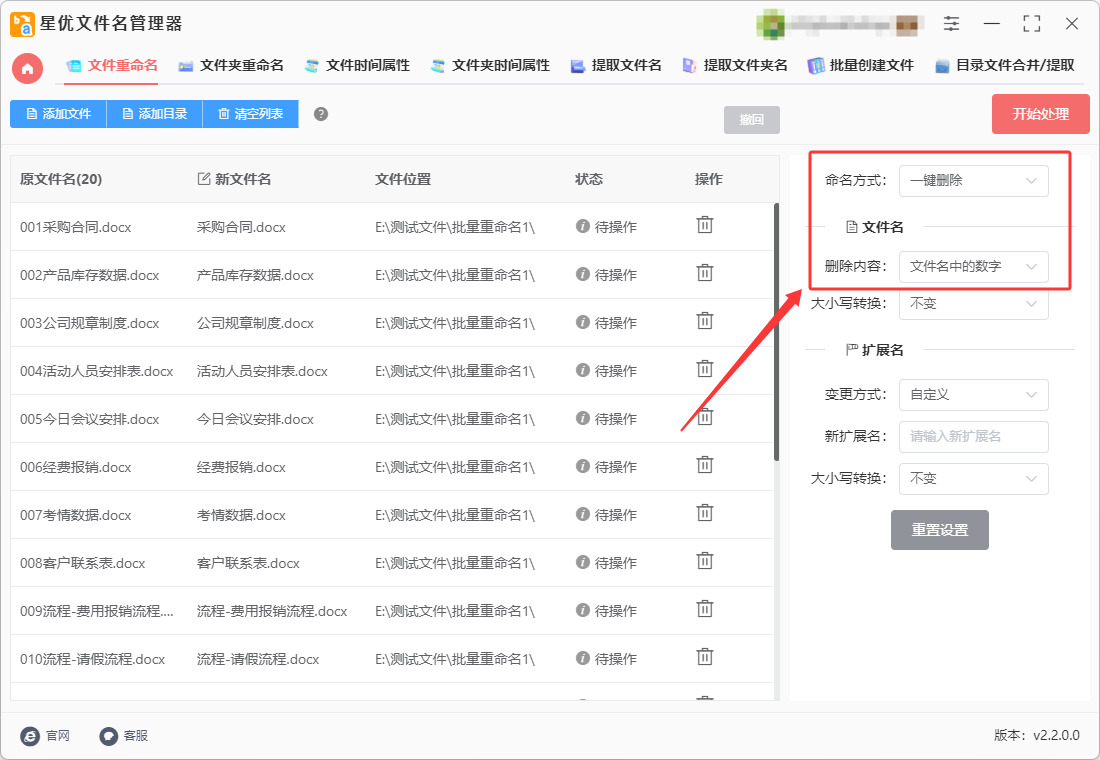The height and width of the screenshot is (760, 1100).
Task: Click status info icon for 001采购合同.docx
Action: pyautogui.click(x=582, y=226)
